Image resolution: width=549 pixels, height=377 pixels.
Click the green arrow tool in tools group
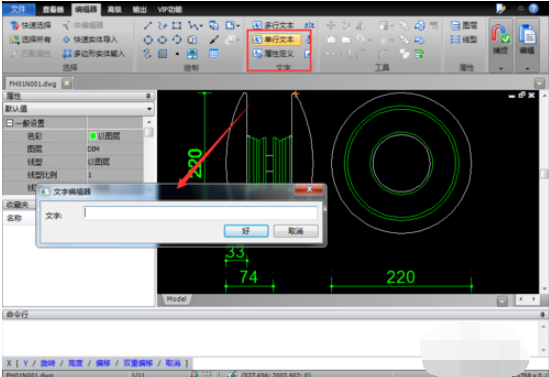point(419,54)
